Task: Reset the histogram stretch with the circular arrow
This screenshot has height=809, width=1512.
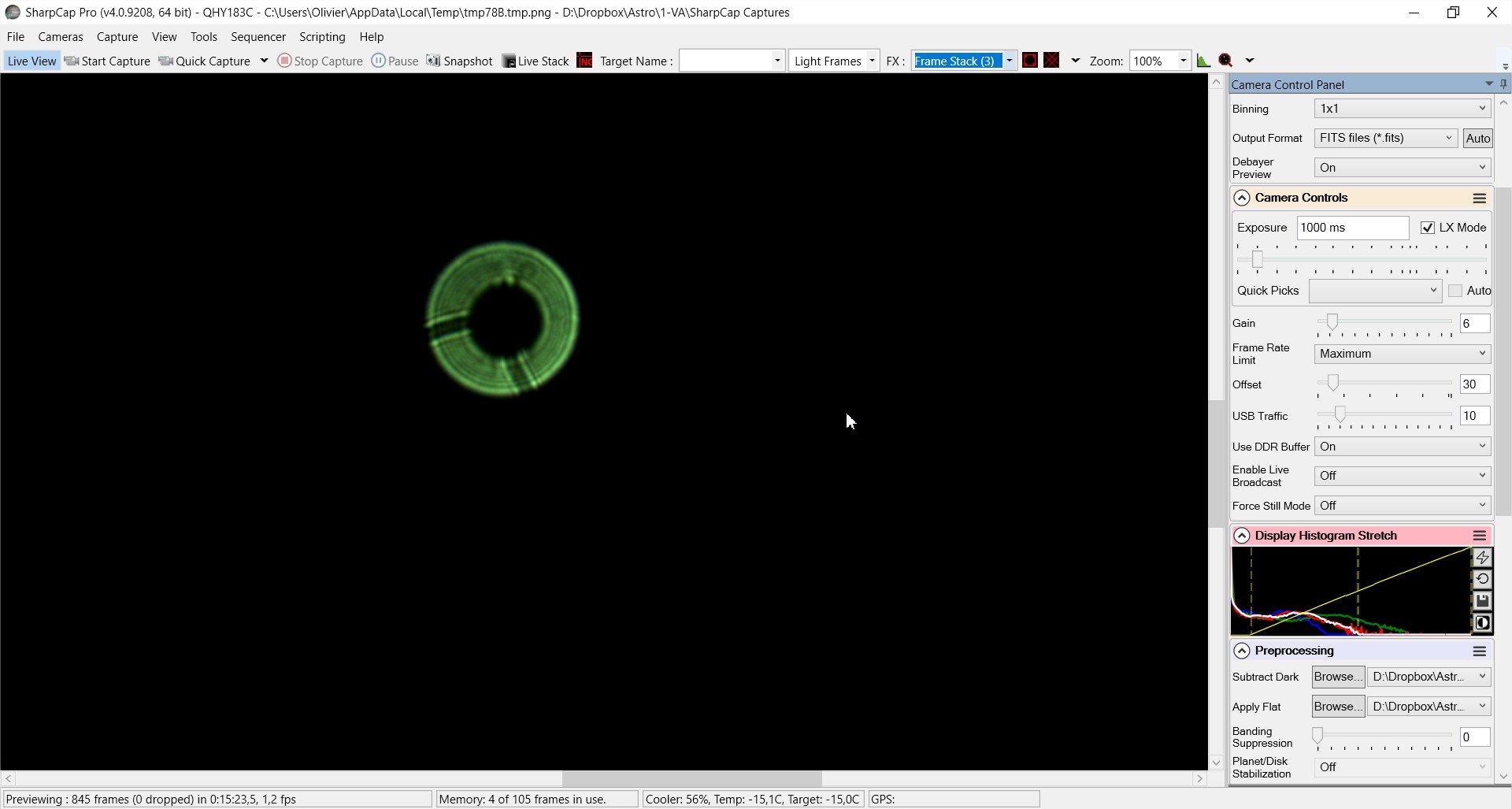Action: click(x=1482, y=579)
